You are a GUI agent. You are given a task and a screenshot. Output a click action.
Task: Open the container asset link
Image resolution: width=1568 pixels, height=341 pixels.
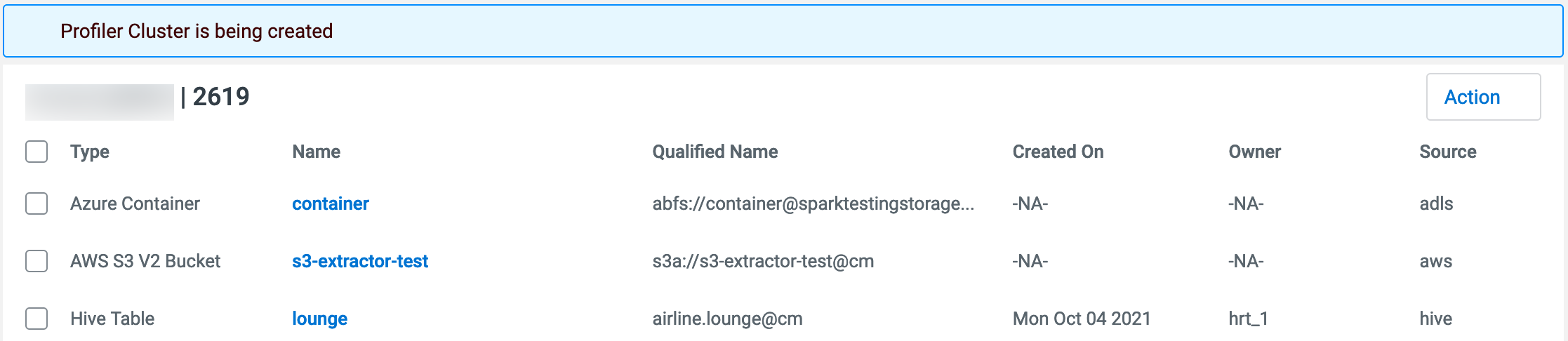(330, 203)
